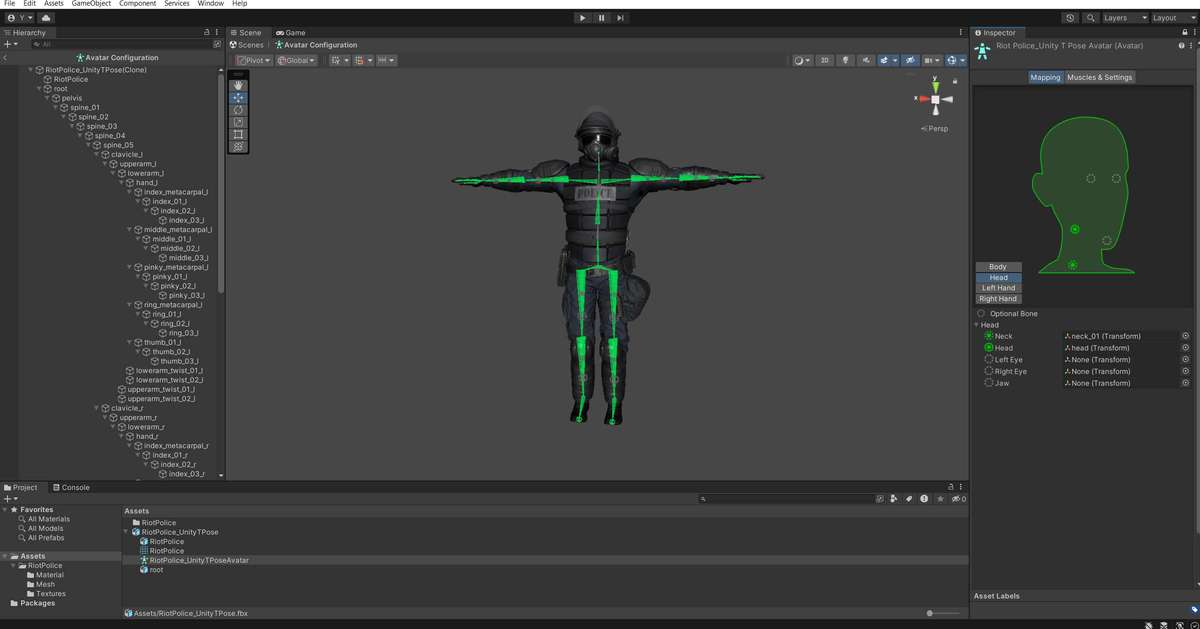Select the Mapping tab in Inspector

tap(1046, 77)
